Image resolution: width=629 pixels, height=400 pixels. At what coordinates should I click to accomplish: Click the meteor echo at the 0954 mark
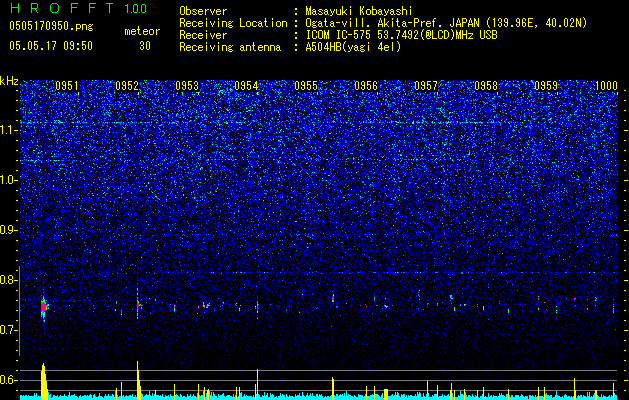coord(257,308)
